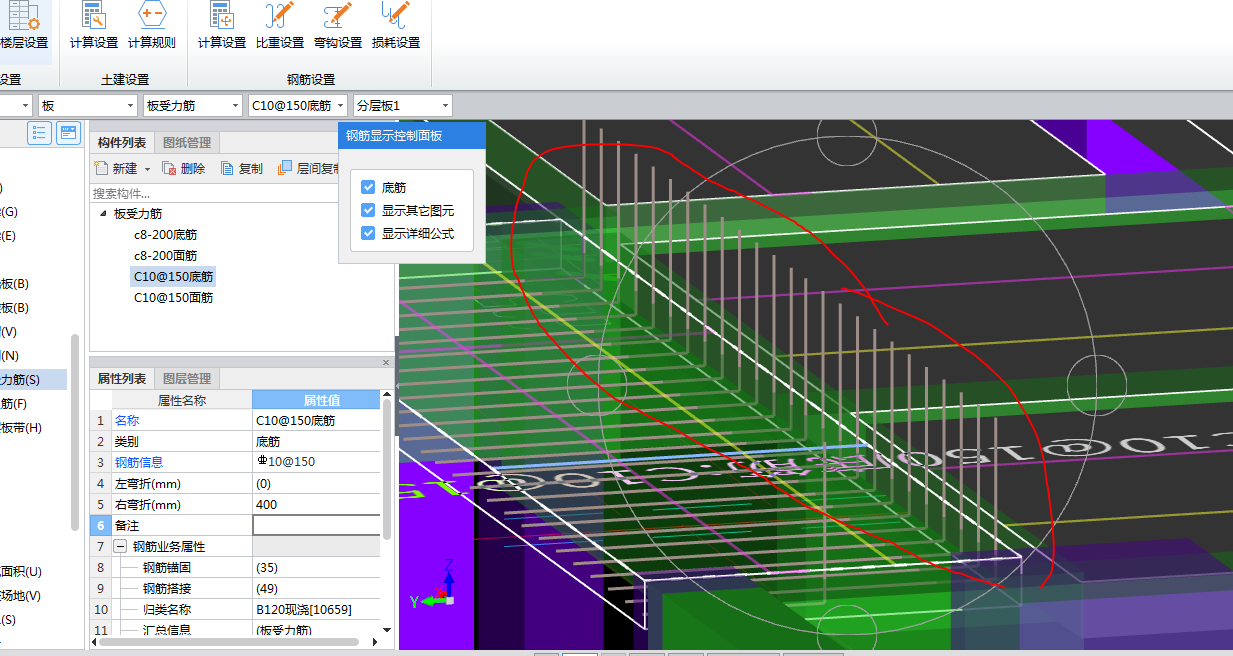The width and height of the screenshot is (1233, 656).
Task: Select c8-200面筋 in component list
Action: [x=165, y=256]
